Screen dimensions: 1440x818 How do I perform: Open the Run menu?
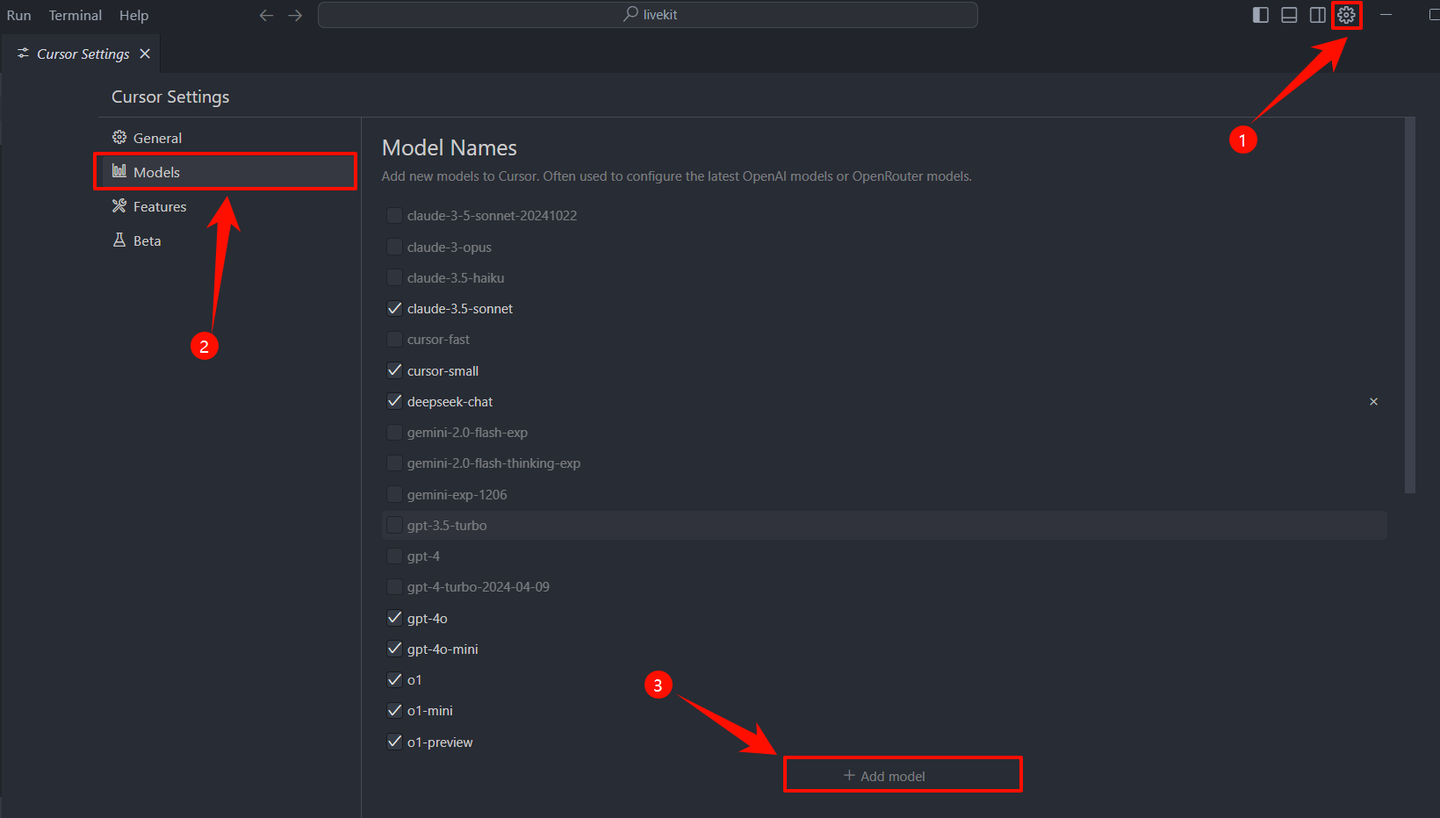(19, 15)
